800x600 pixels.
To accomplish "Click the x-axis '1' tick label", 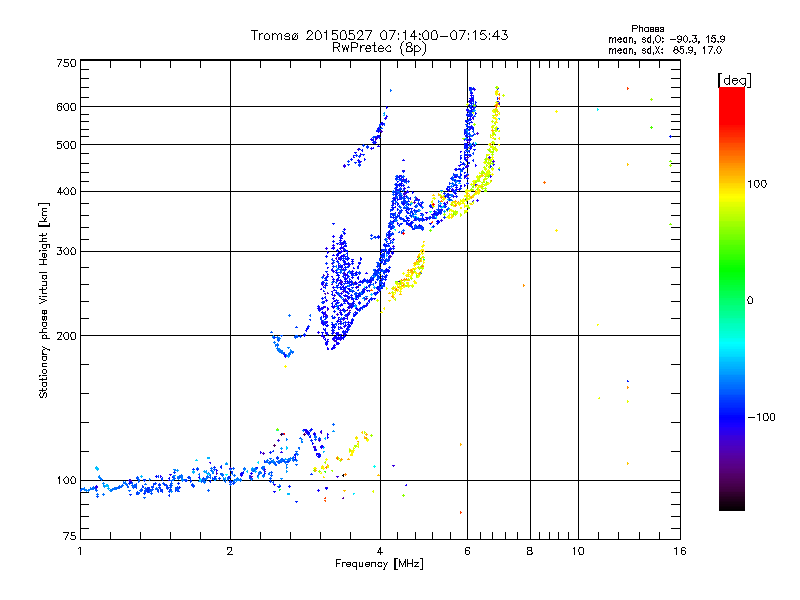I will point(80,551).
